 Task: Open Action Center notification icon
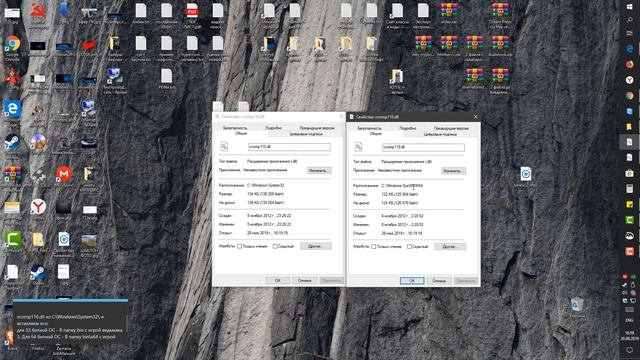pos(629,350)
